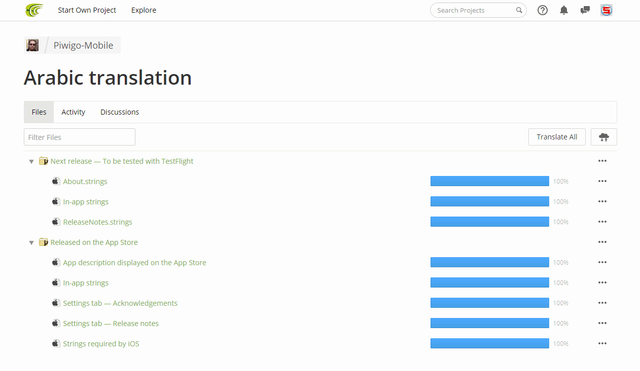Screen dimensions: 640x371
Task: Collapse the Next release folder
Action: (31, 161)
